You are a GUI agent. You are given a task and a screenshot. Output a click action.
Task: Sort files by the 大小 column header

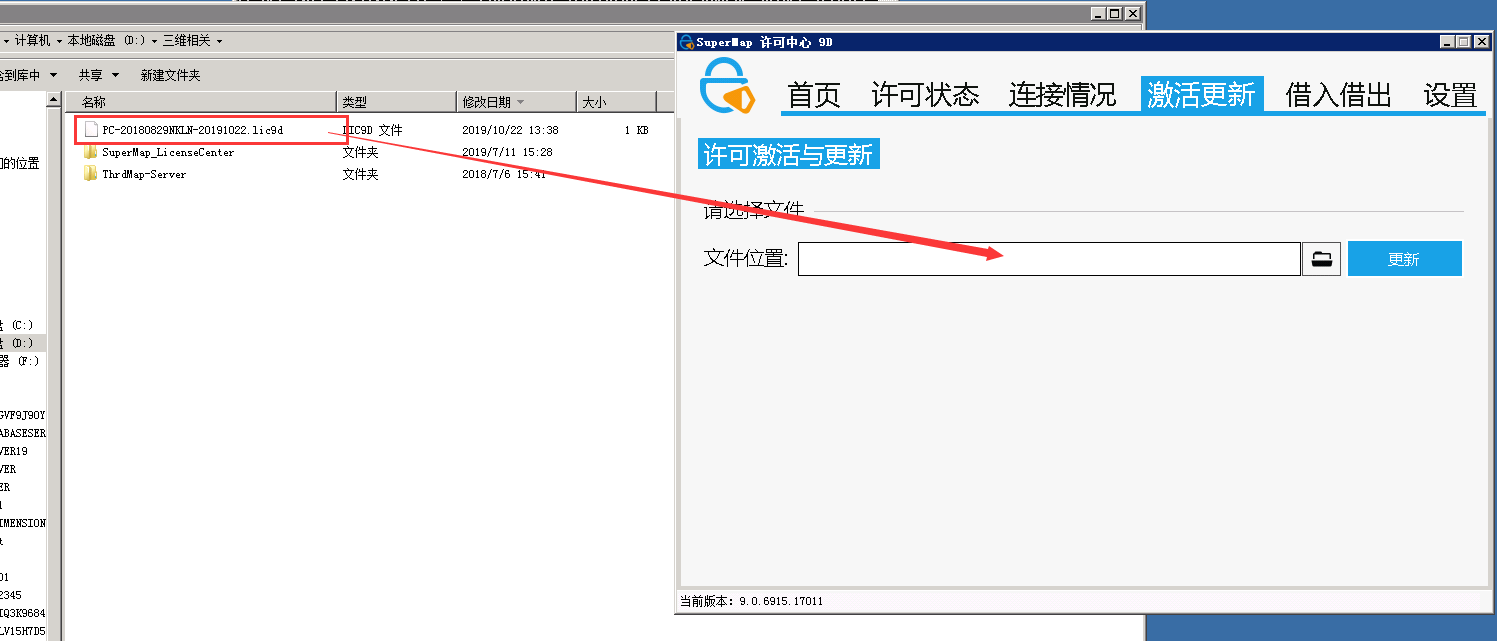pyautogui.click(x=616, y=102)
